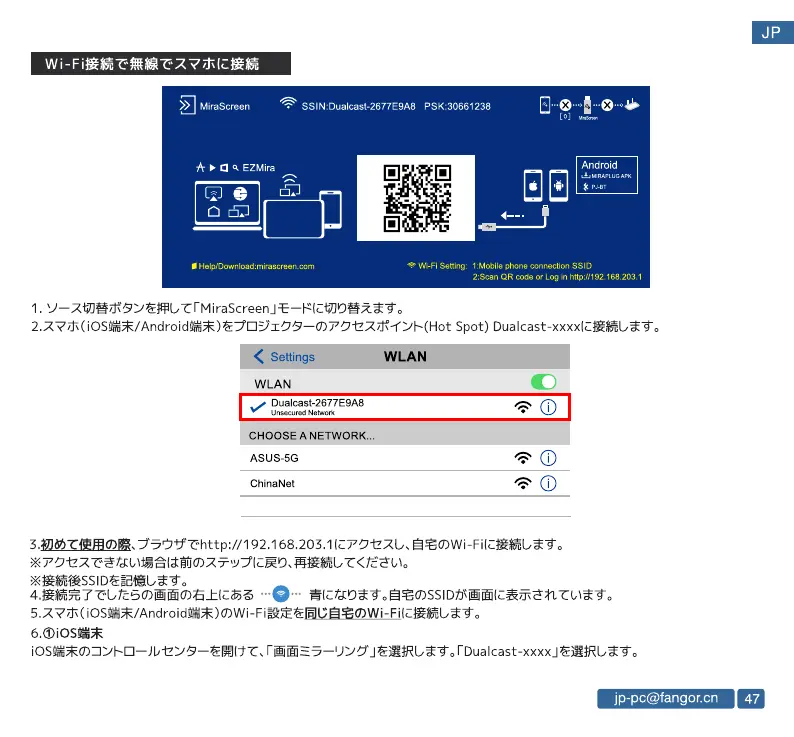This screenshot has width=794, height=737.
Task: Open info for Dualcast-2677E9A8 network
Action: 548,407
